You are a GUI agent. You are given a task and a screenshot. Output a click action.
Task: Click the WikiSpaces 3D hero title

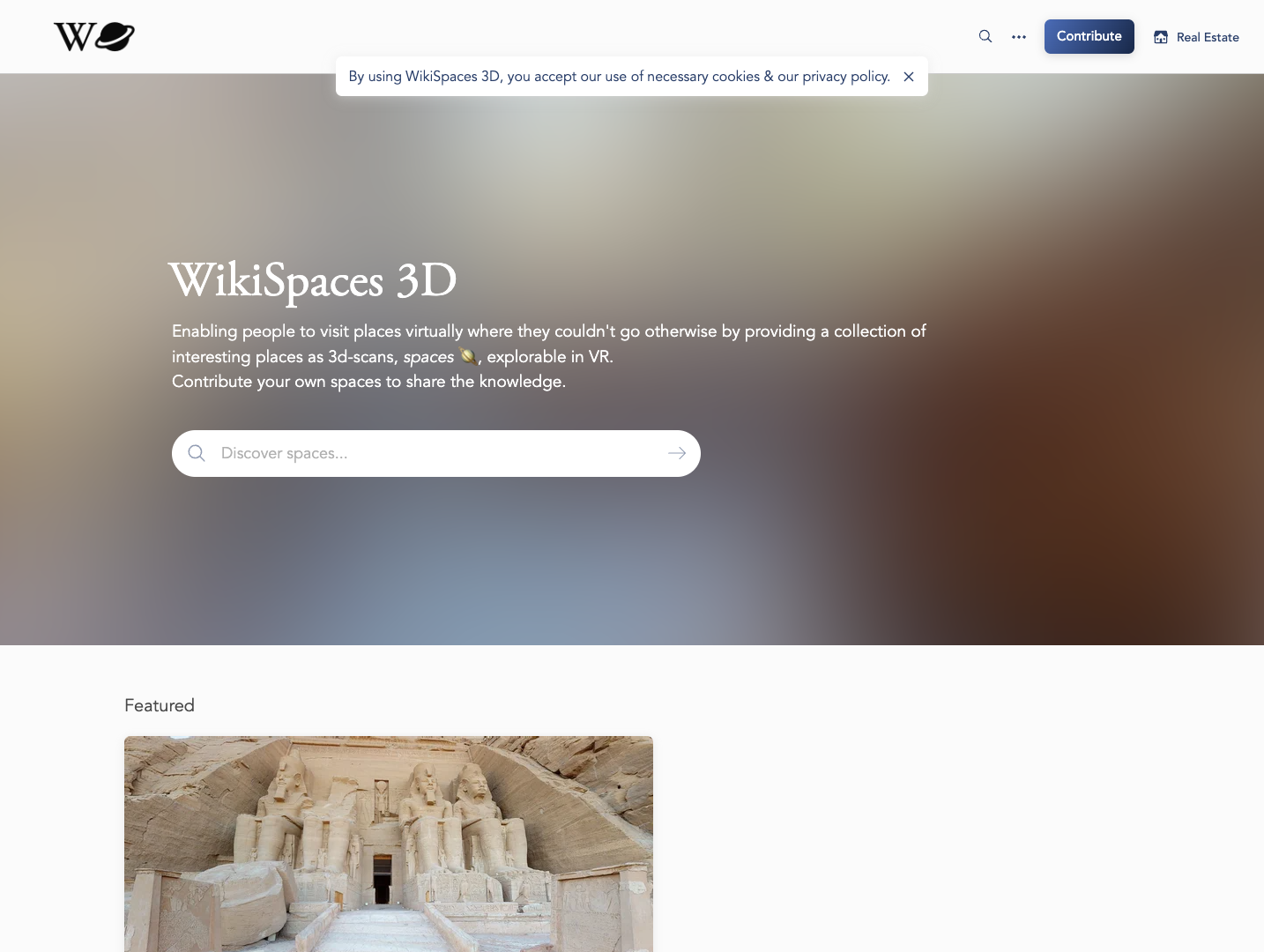click(313, 280)
